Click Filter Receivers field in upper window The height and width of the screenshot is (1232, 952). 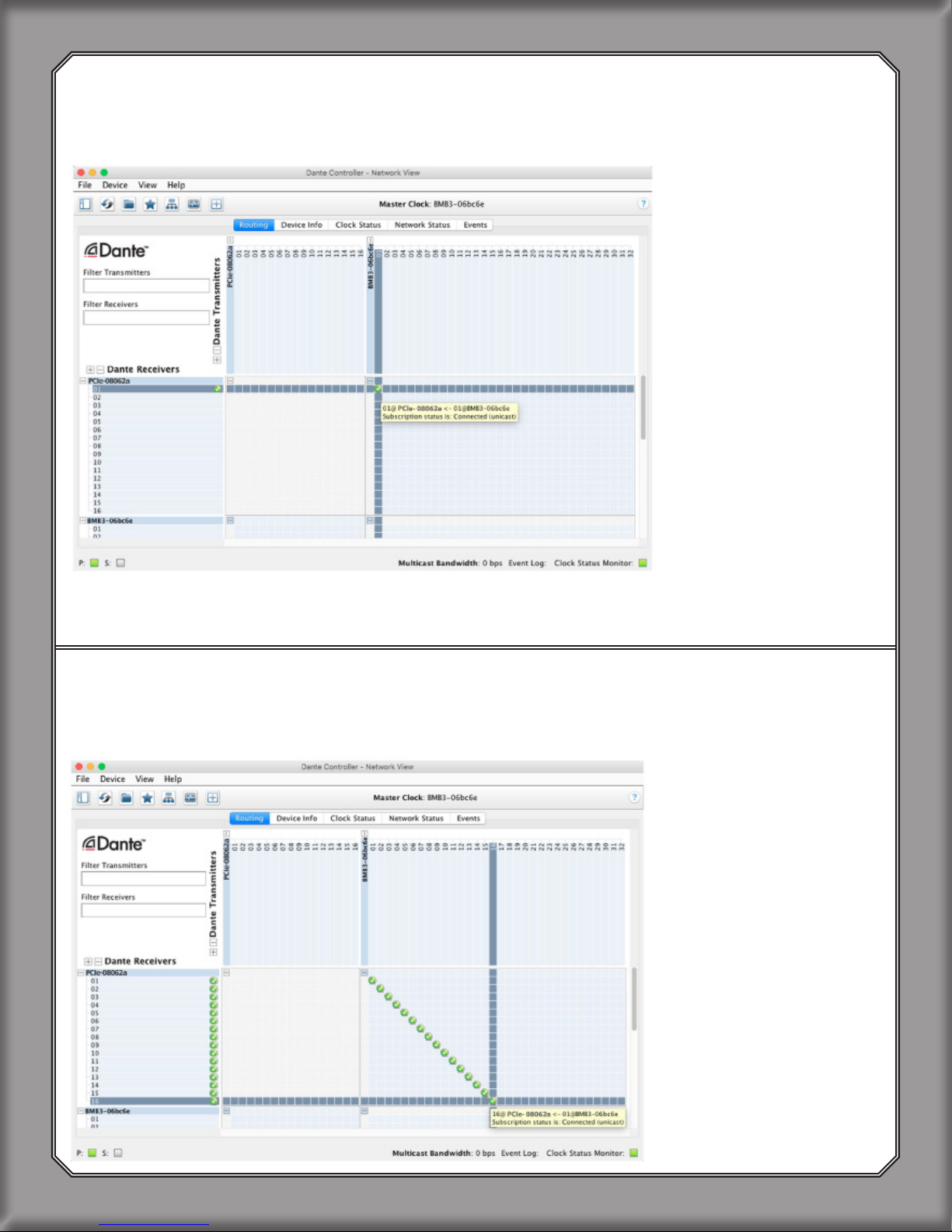click(x=146, y=318)
